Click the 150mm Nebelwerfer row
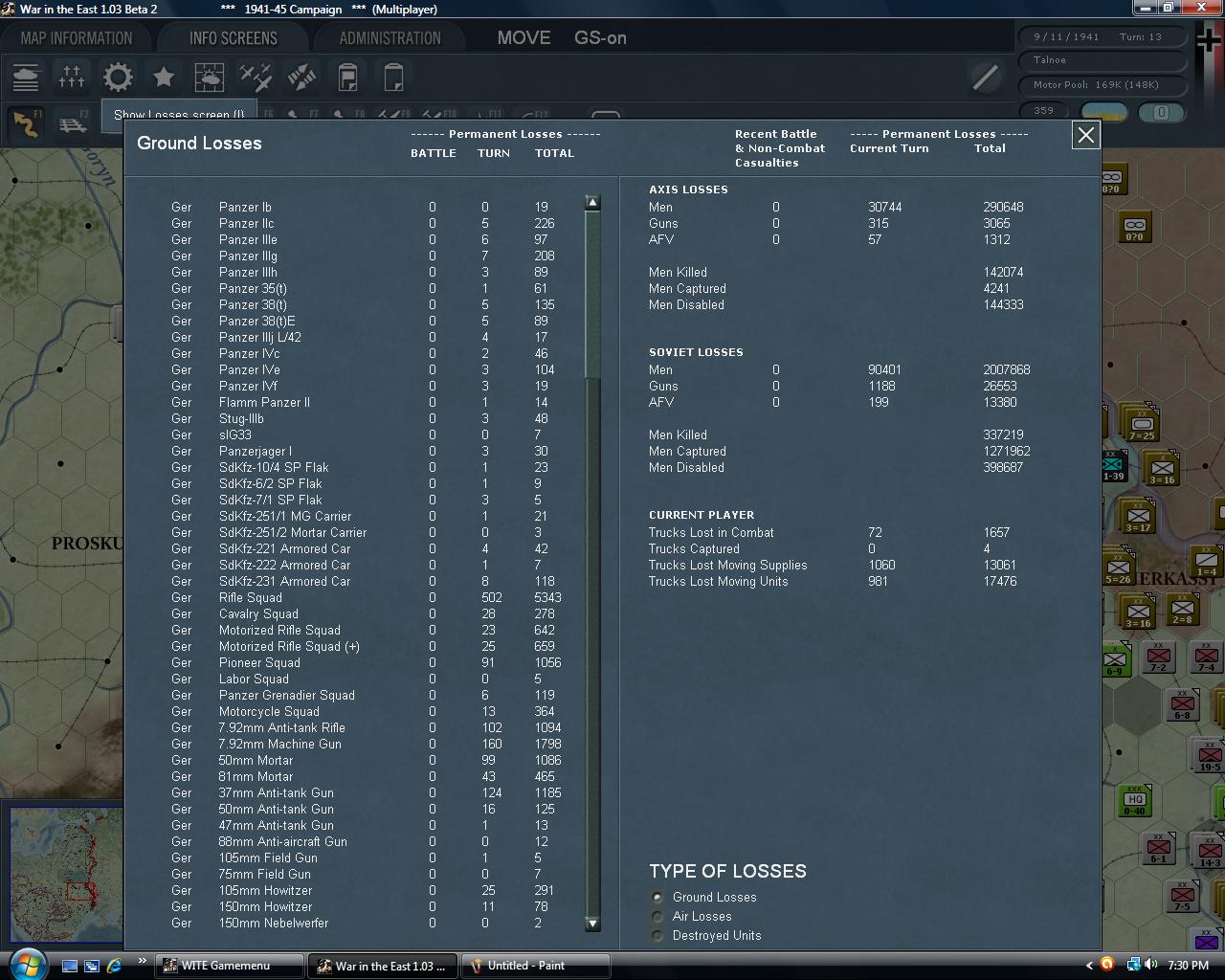This screenshot has width=1225, height=980. coord(357,923)
